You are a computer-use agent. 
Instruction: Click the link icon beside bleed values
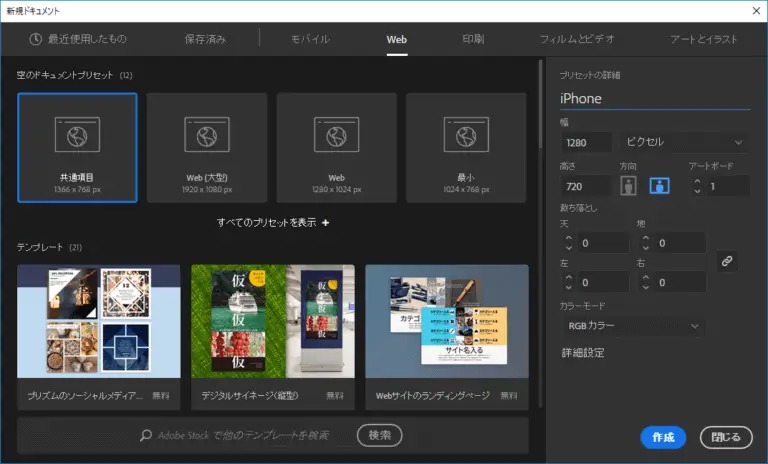tap(727, 261)
